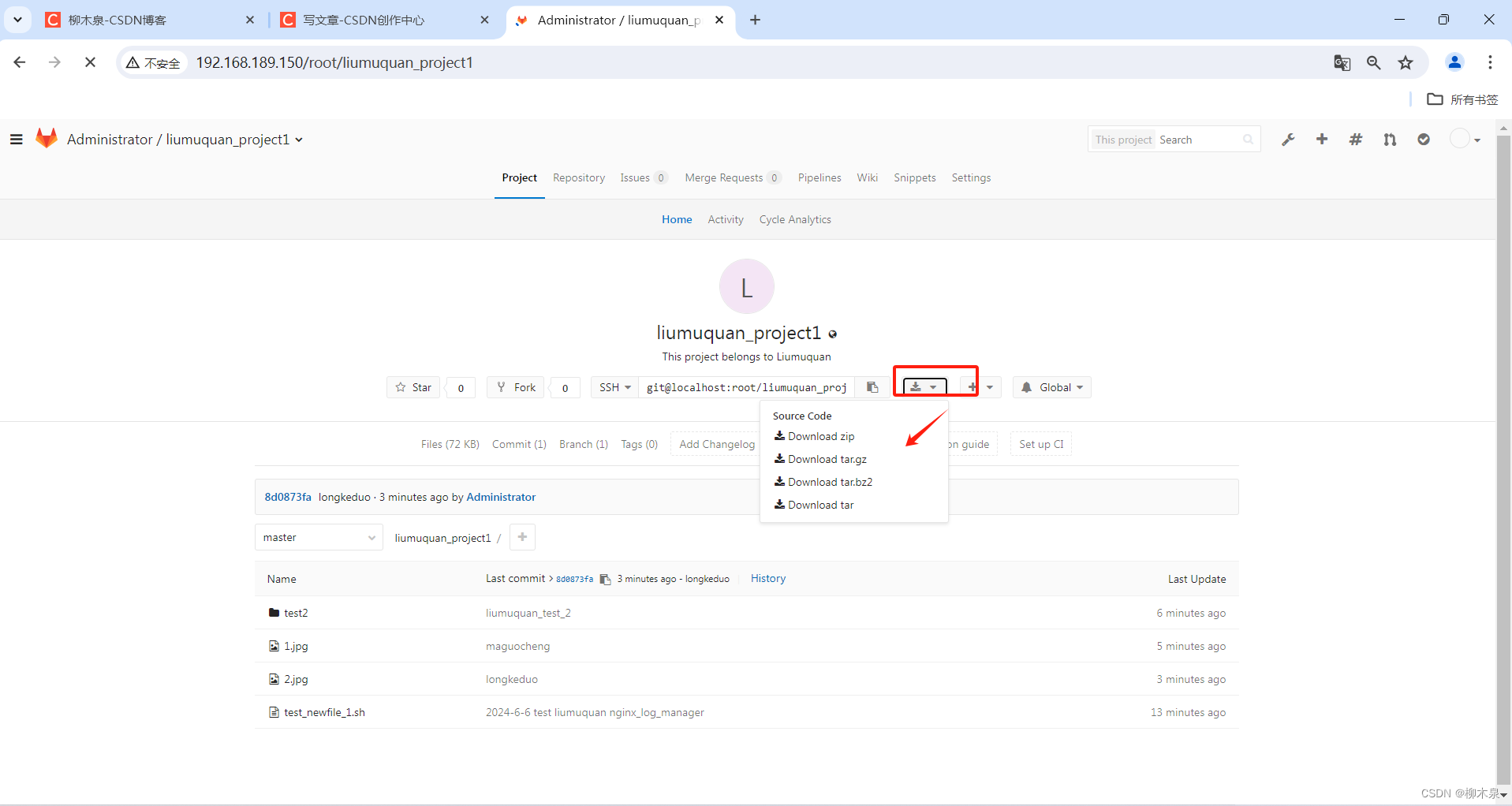Select Download tar.gz
The height and width of the screenshot is (806, 1512).
[x=821, y=459]
